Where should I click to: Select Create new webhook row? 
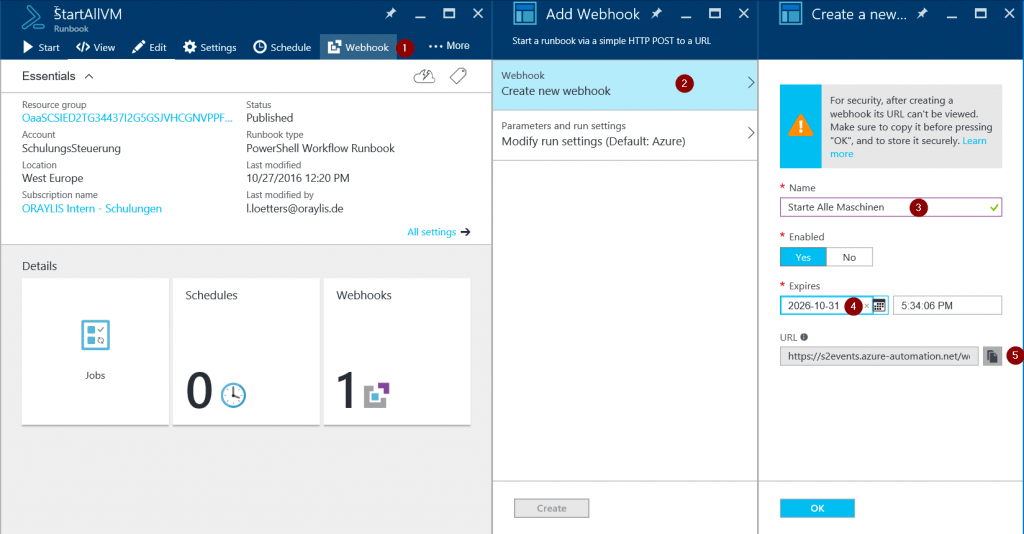coord(625,84)
